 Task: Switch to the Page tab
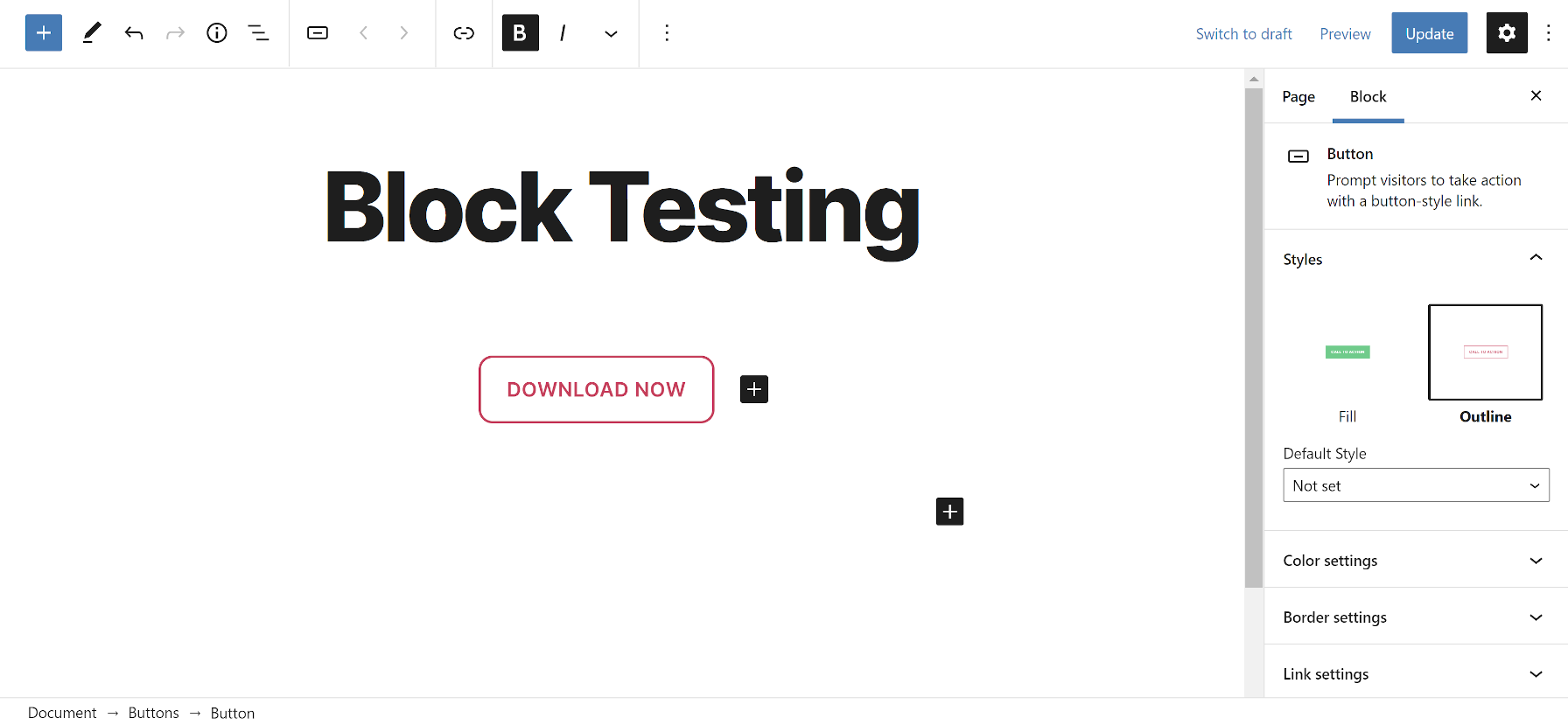(x=1298, y=97)
